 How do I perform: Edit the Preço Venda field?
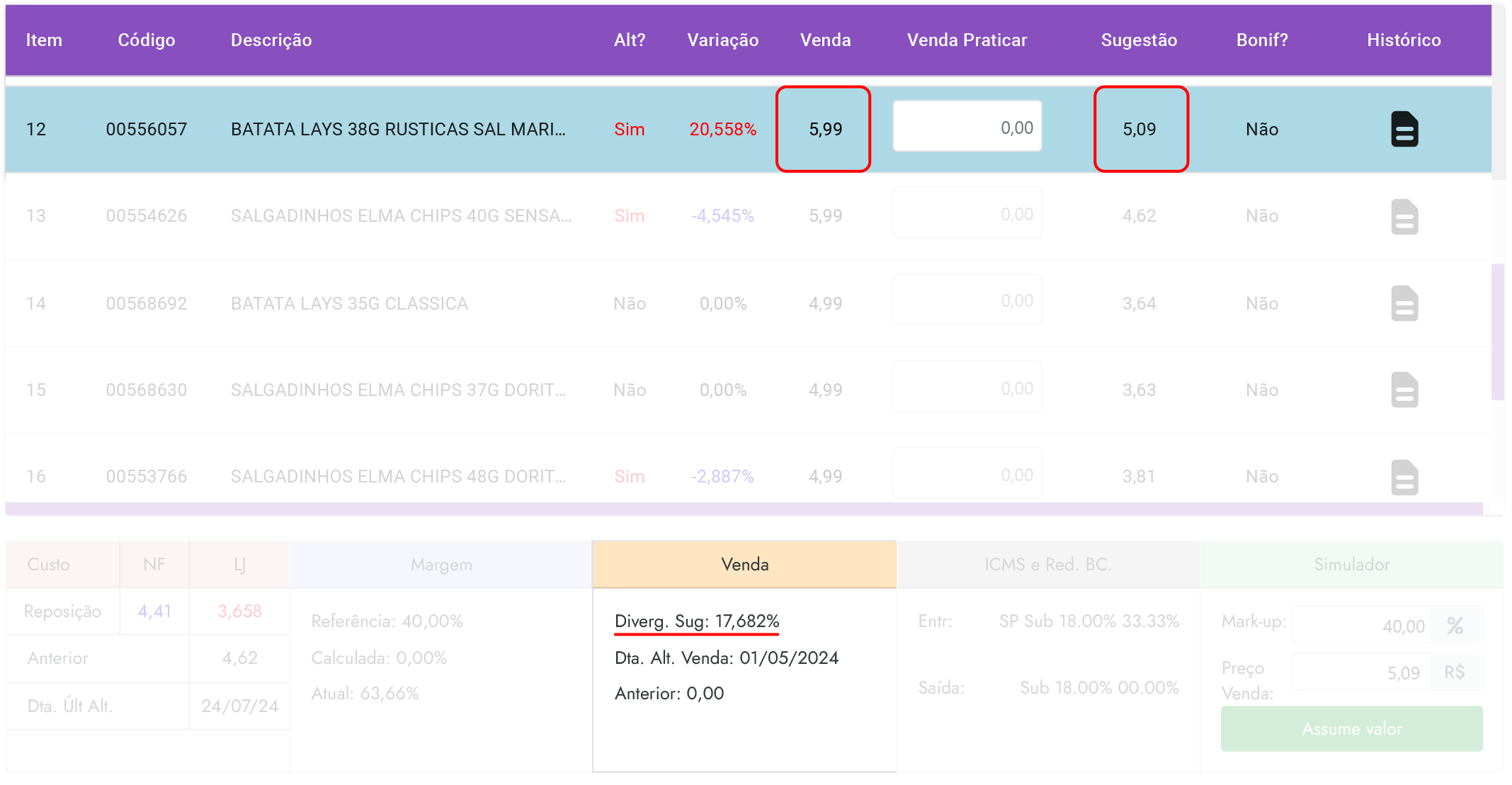pos(1361,672)
